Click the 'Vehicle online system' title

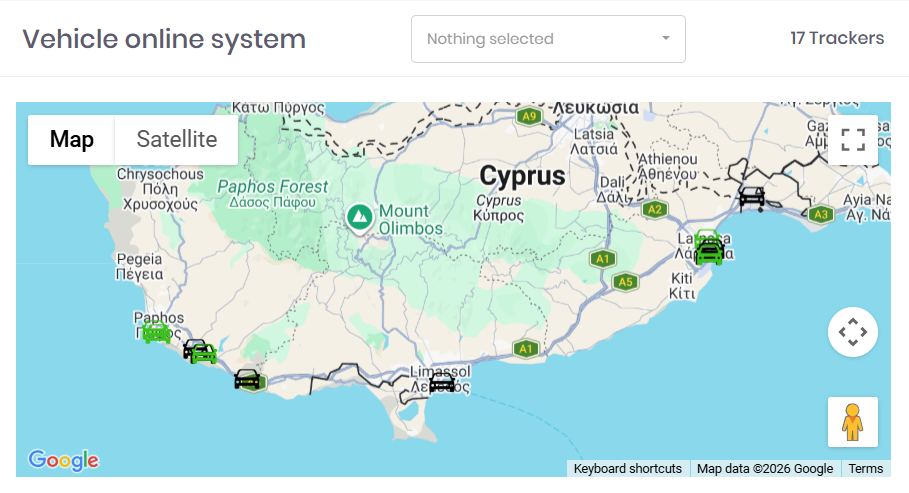tap(164, 39)
